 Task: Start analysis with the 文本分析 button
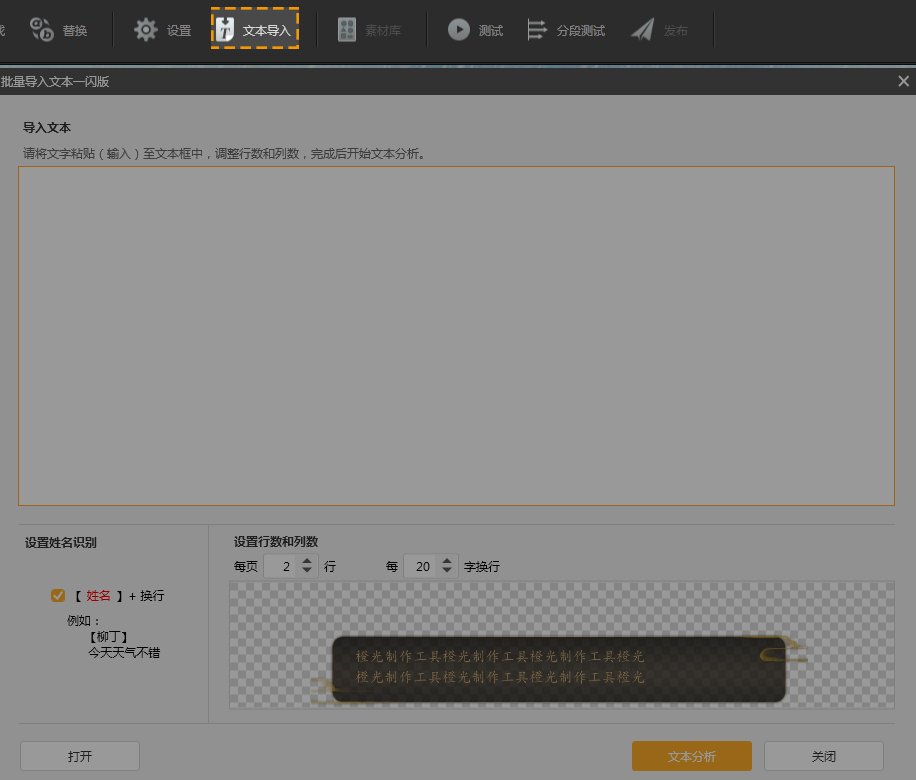(691, 756)
